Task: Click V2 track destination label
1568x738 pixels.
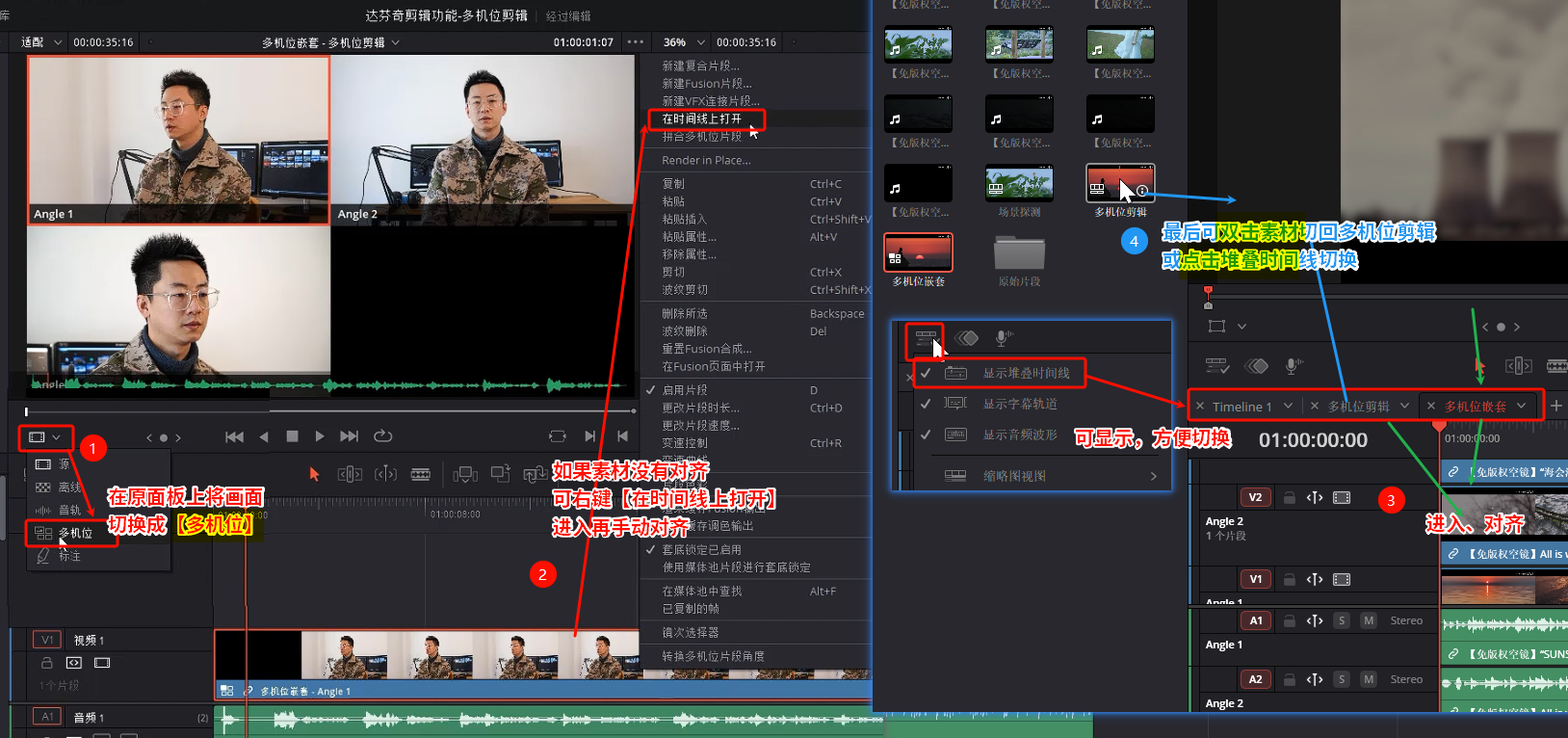Action: point(1255,497)
